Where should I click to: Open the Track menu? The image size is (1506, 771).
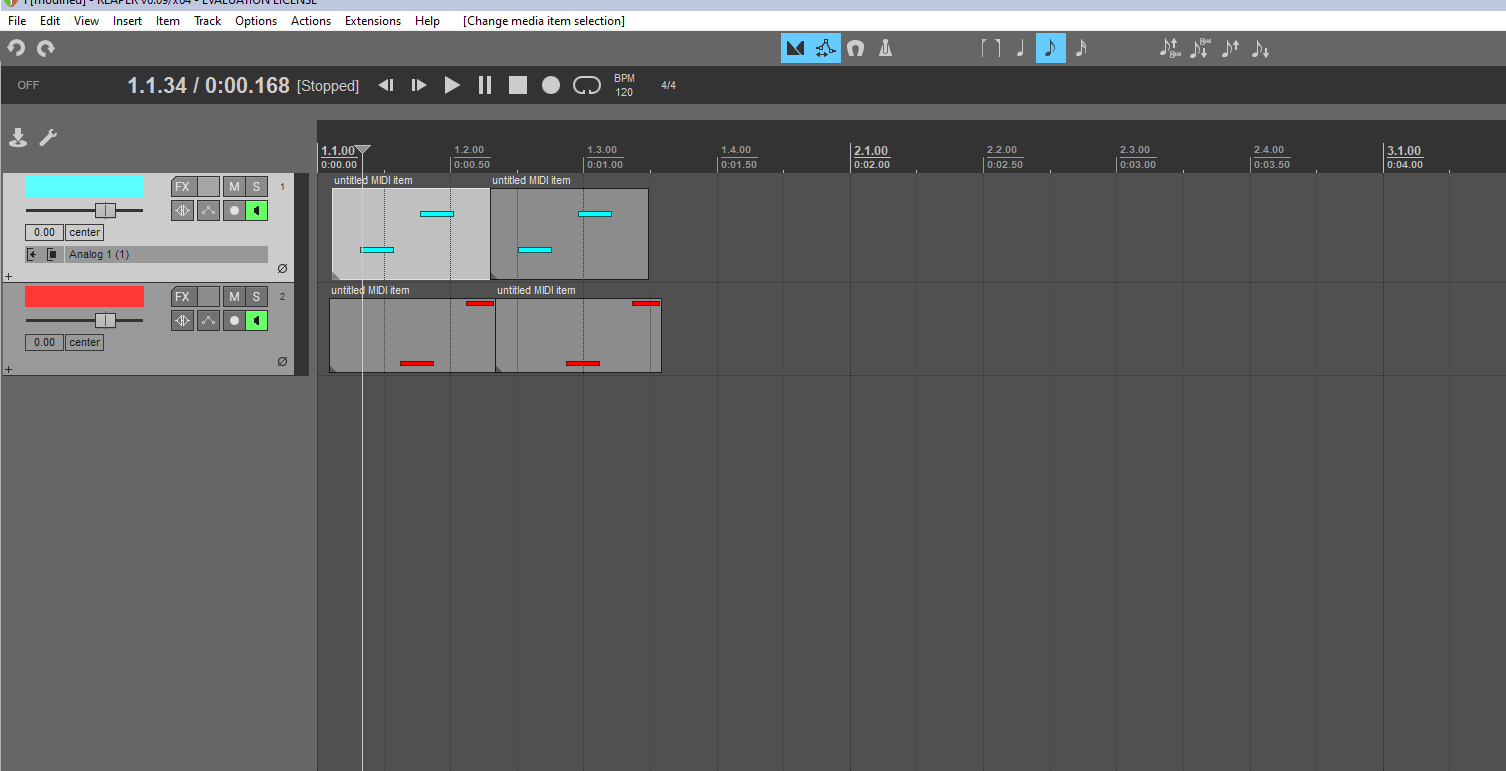(207, 20)
